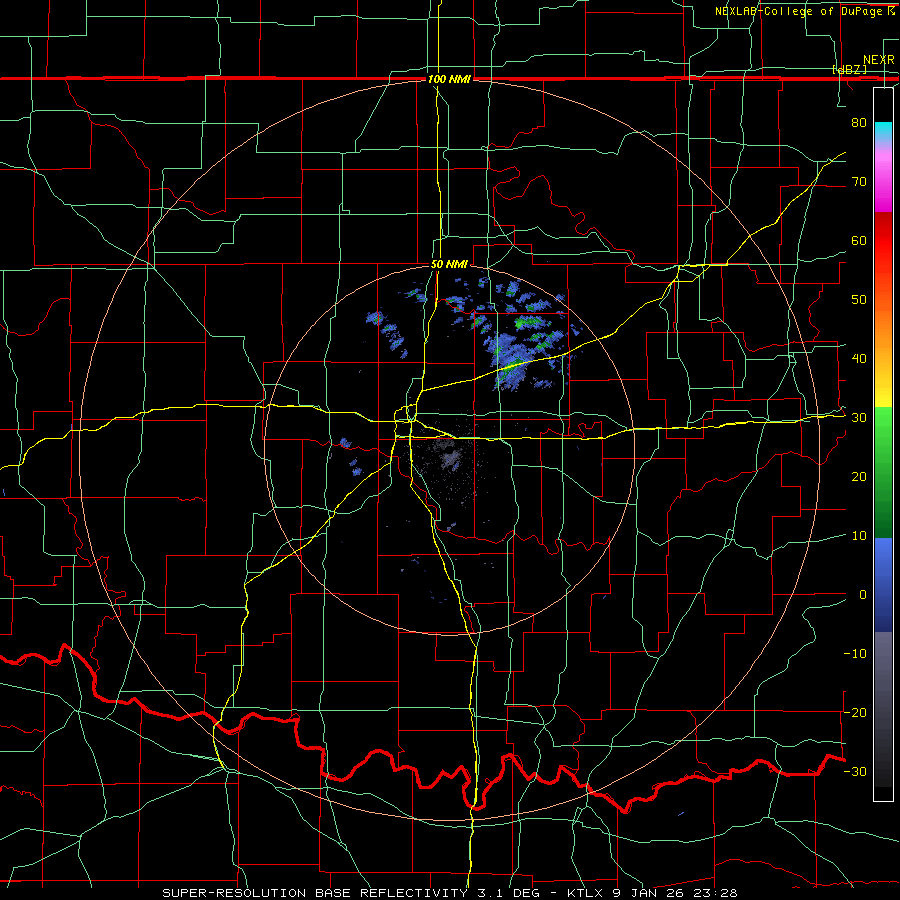Pick the green segment of the color bar
The image size is (900, 900).
coord(883,472)
